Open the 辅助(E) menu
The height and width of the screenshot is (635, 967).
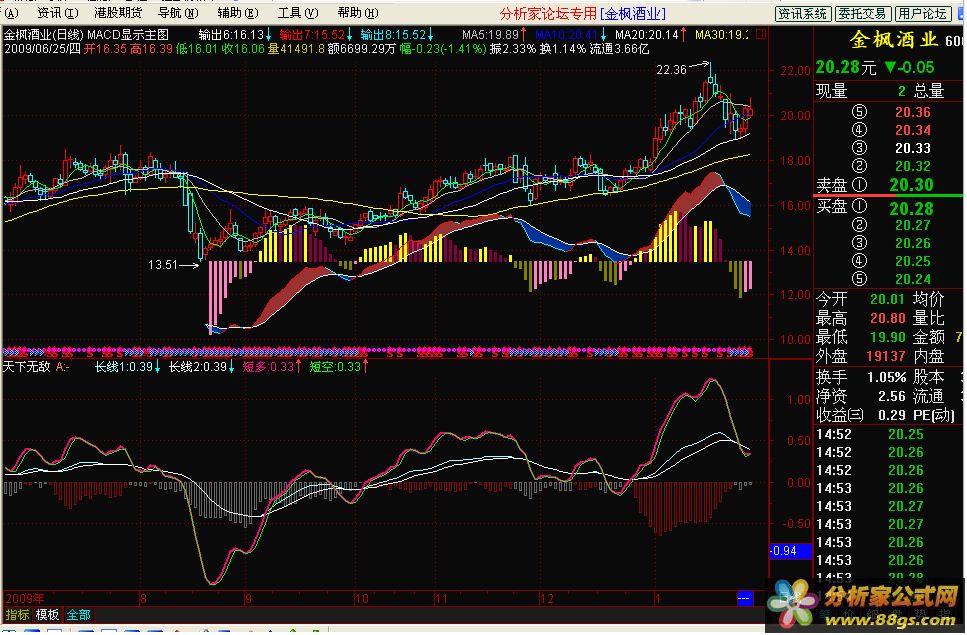tap(238, 12)
